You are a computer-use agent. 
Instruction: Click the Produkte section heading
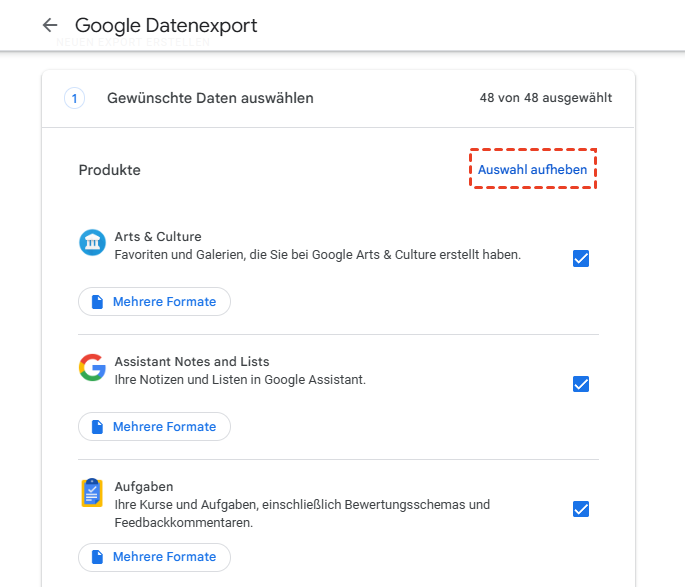point(109,170)
